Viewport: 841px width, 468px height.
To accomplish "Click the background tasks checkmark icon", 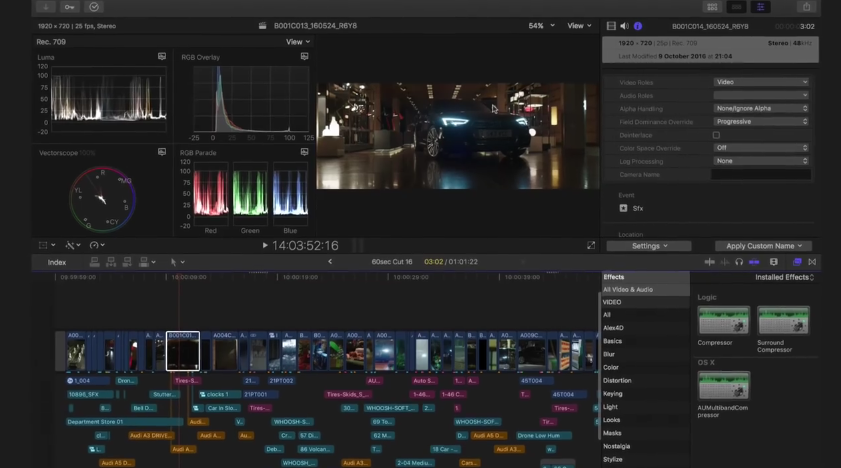I will pos(95,7).
